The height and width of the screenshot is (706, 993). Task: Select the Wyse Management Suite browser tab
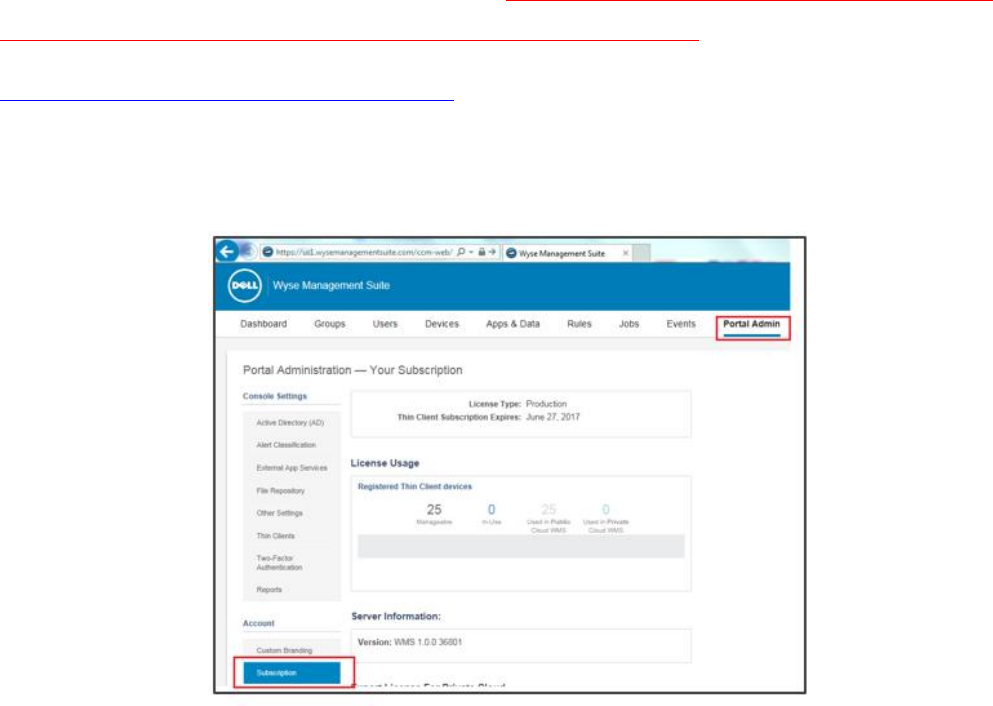coord(567,253)
